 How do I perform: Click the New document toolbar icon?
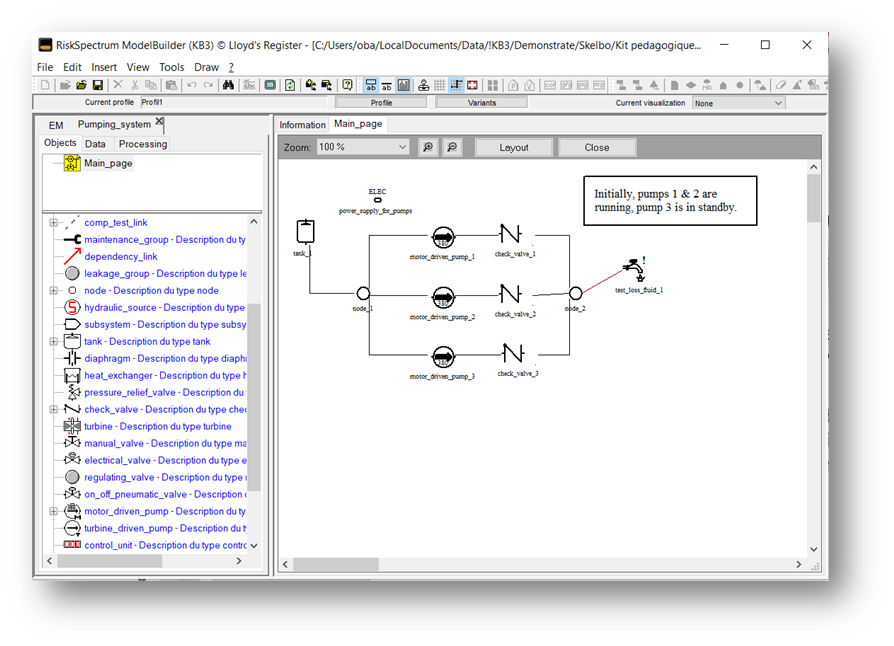tap(44, 85)
